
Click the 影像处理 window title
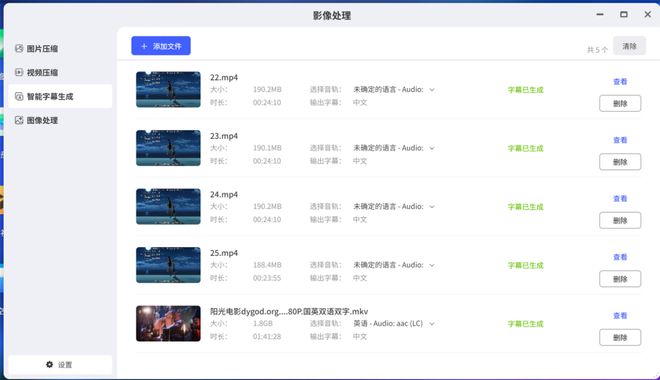(x=332, y=16)
